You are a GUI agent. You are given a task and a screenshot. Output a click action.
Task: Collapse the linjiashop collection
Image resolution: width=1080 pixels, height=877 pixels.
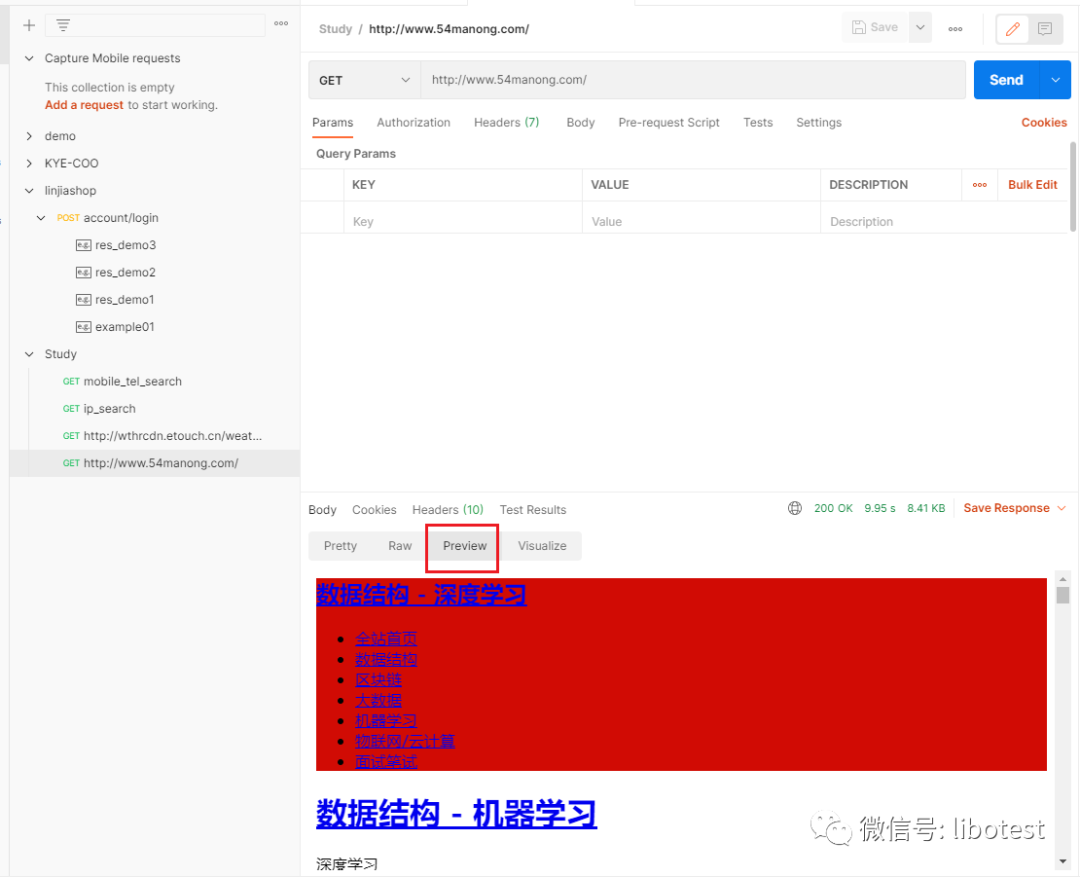coord(29,190)
